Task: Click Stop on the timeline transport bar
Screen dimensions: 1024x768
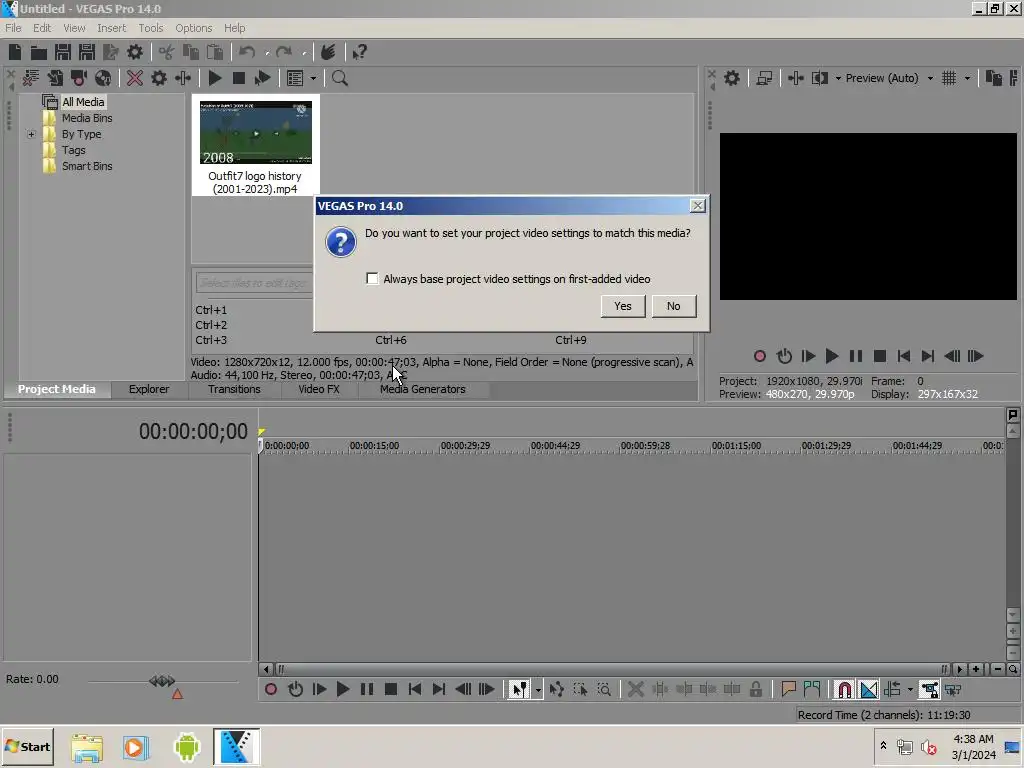Action: 391,690
